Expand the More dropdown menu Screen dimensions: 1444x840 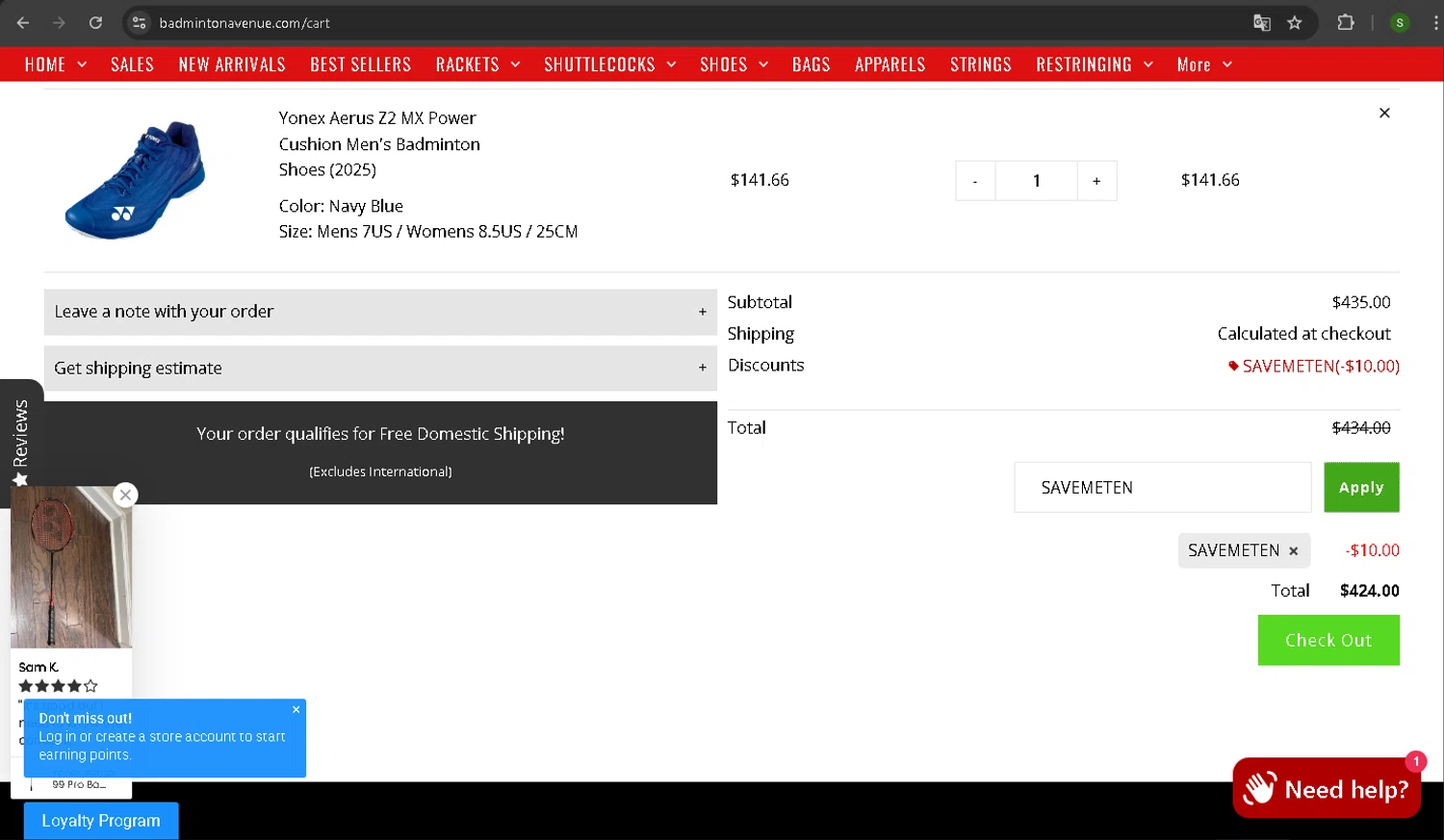pos(1204,64)
